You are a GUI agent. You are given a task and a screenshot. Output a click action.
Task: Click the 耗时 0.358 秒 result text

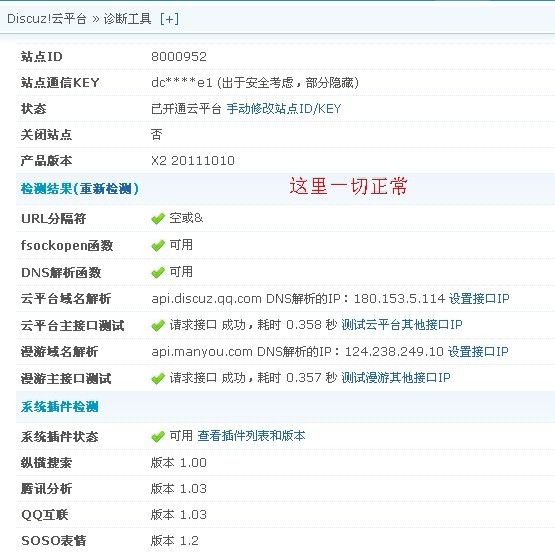[x=297, y=324]
